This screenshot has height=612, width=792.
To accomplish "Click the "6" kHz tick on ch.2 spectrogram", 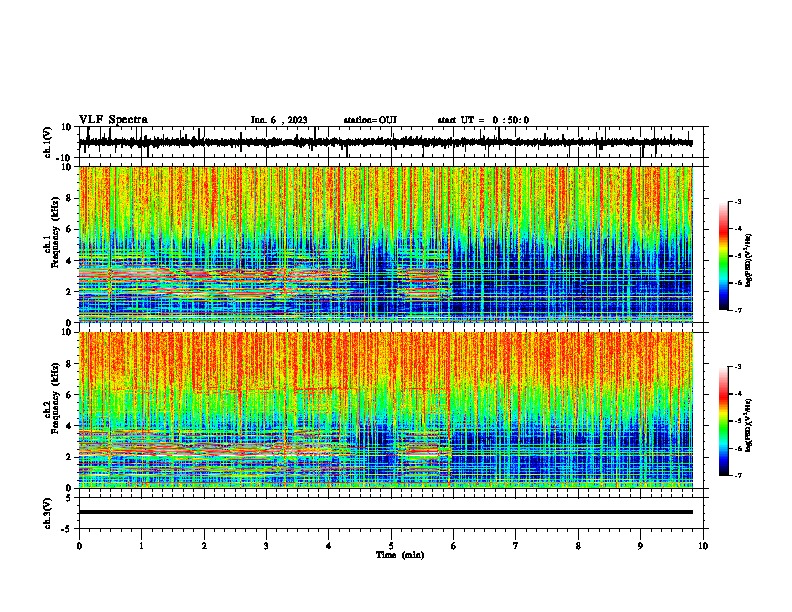I will (70, 395).
